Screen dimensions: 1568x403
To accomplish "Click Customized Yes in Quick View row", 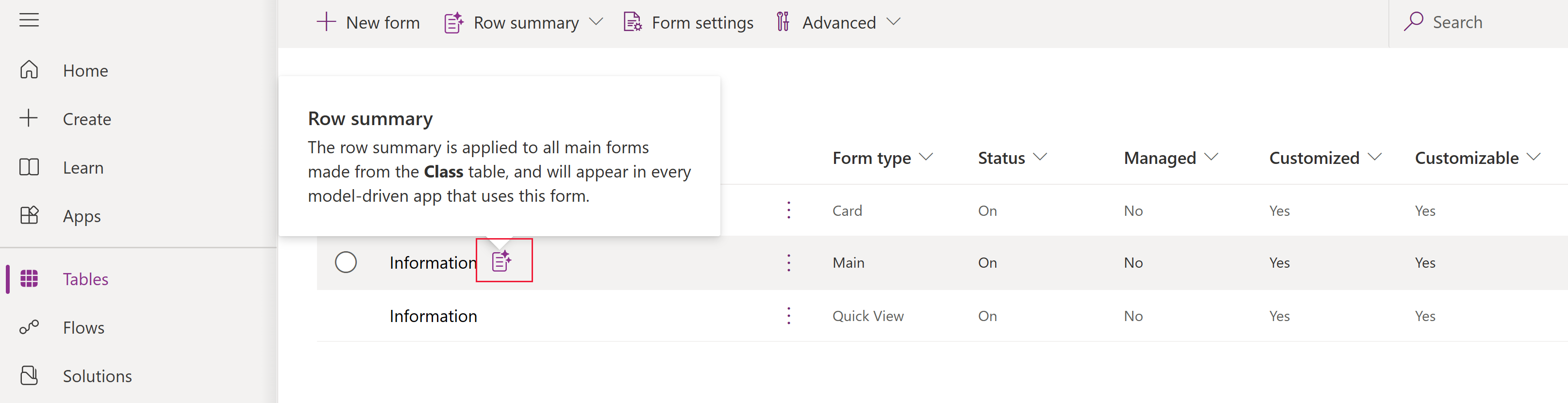I will point(1279,316).
